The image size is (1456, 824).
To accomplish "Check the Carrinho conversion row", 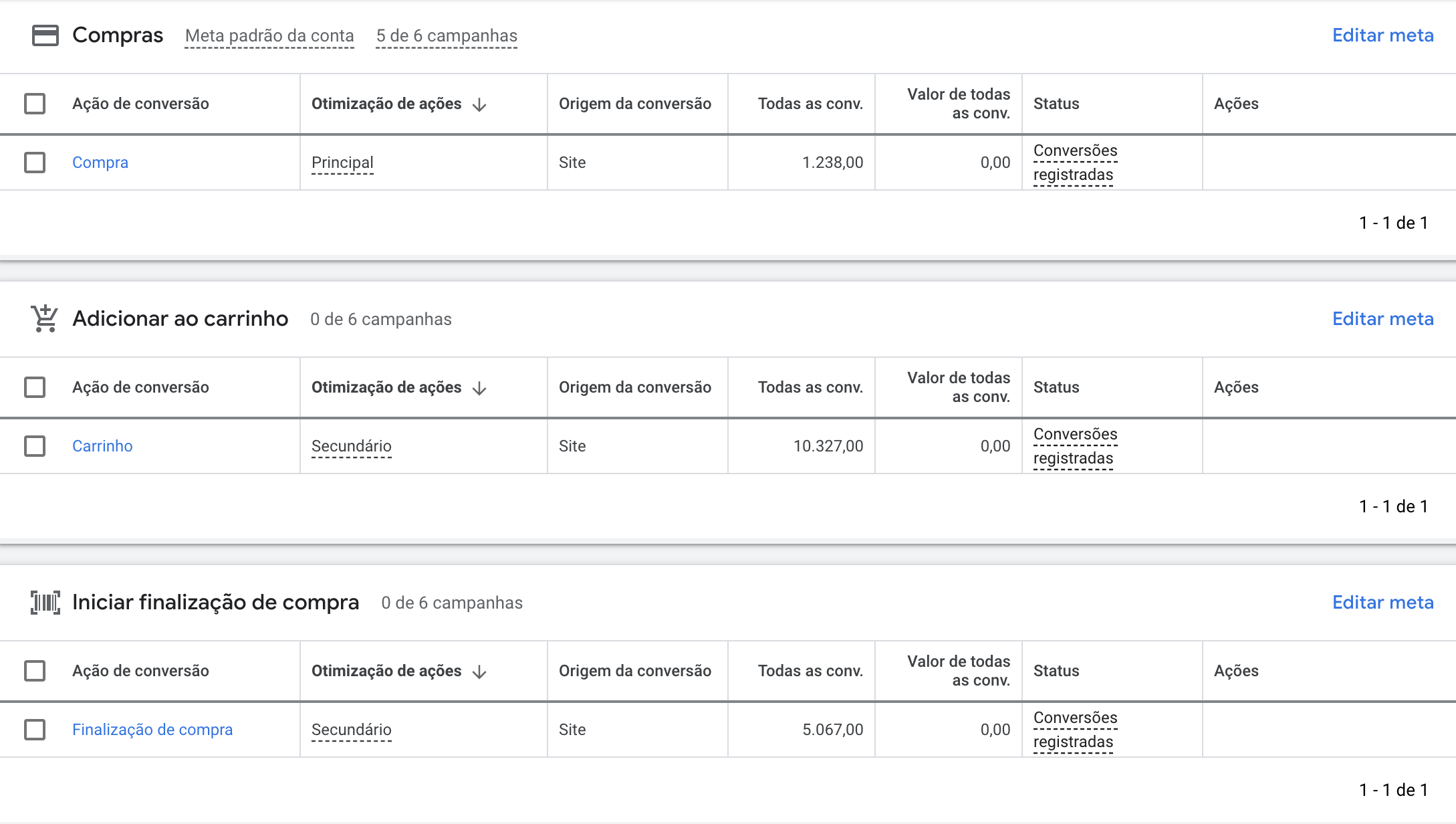I will point(35,446).
